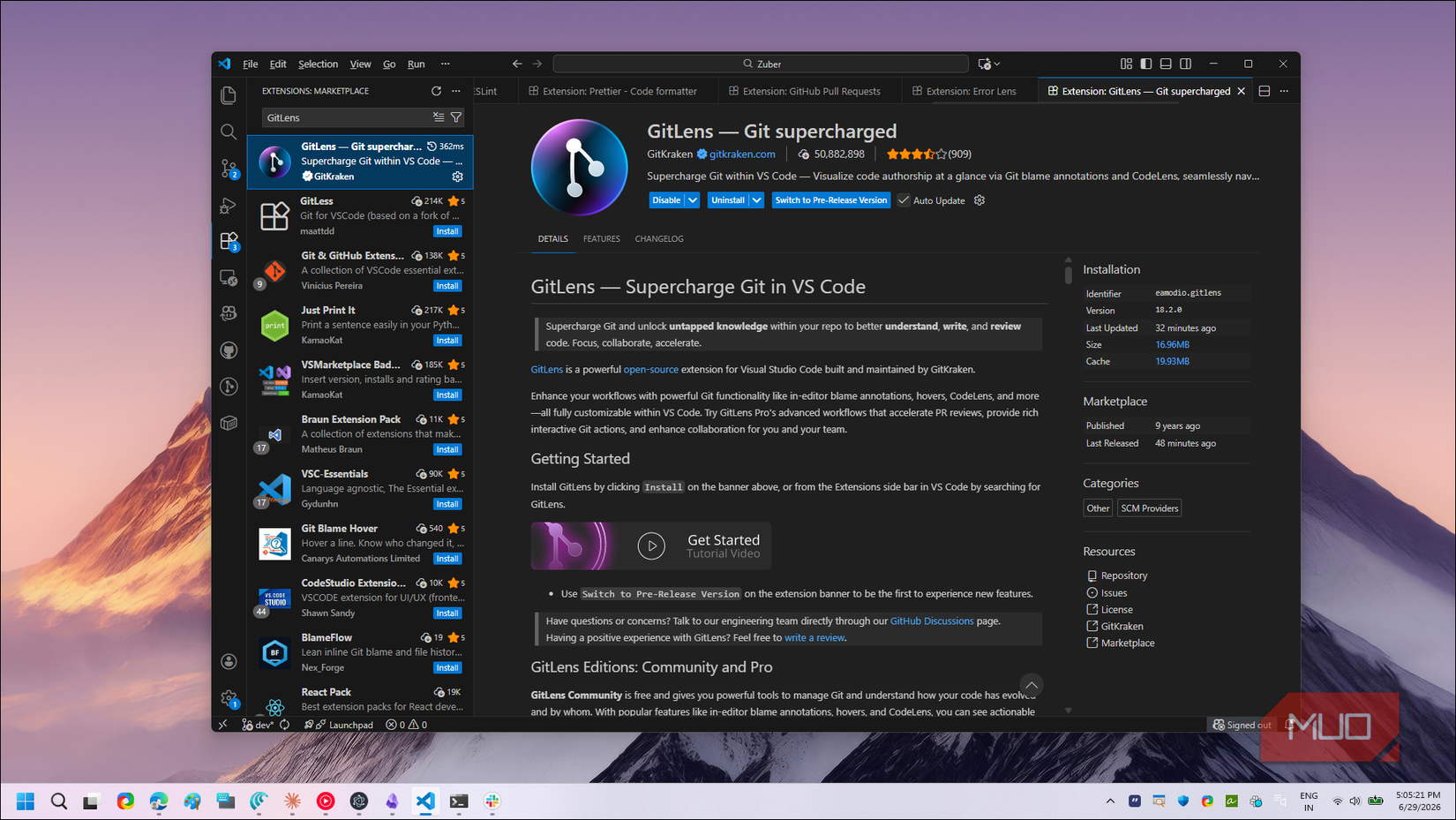Screen dimensions: 1456x820
Task: Open Windows Start menu
Action: 26,801
